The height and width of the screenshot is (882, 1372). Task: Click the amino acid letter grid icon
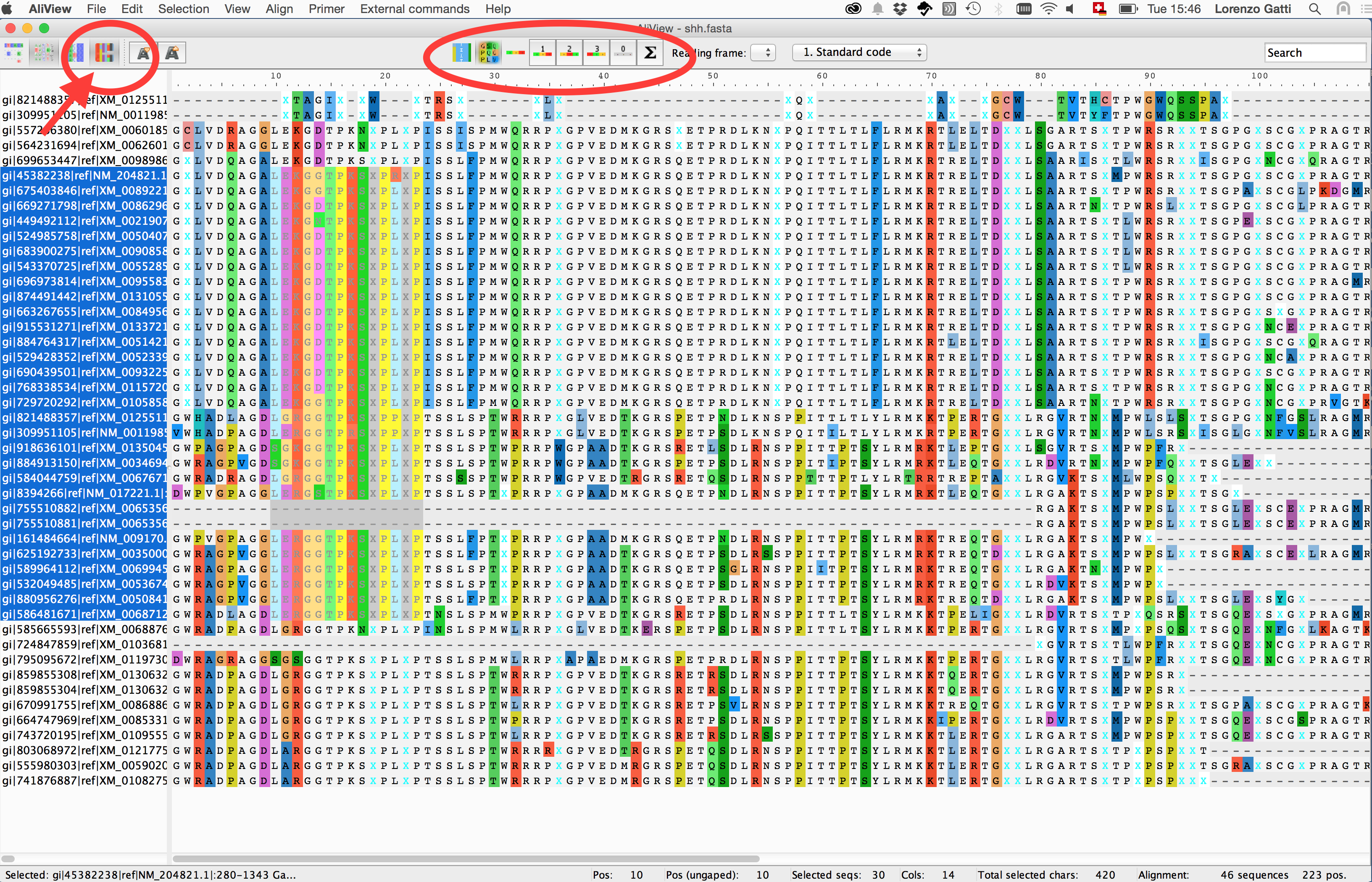[x=489, y=53]
